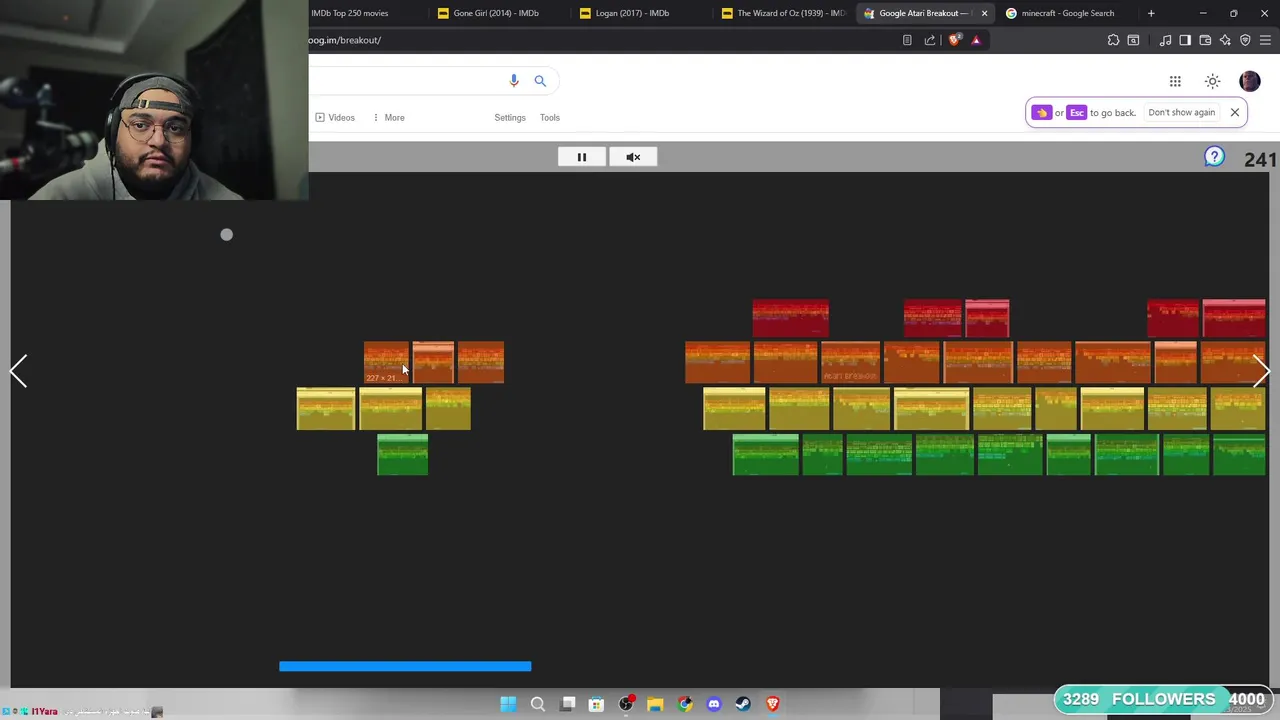Open a new browser tab
The width and height of the screenshot is (1280, 720).
point(1151,13)
